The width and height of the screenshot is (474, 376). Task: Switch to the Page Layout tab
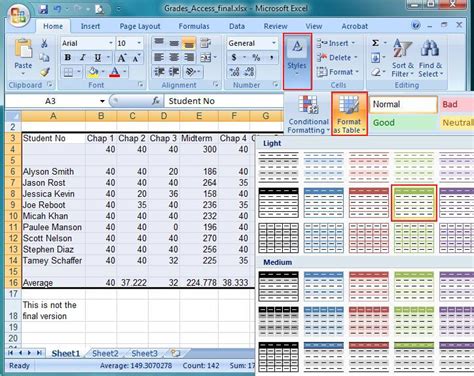coord(140,26)
